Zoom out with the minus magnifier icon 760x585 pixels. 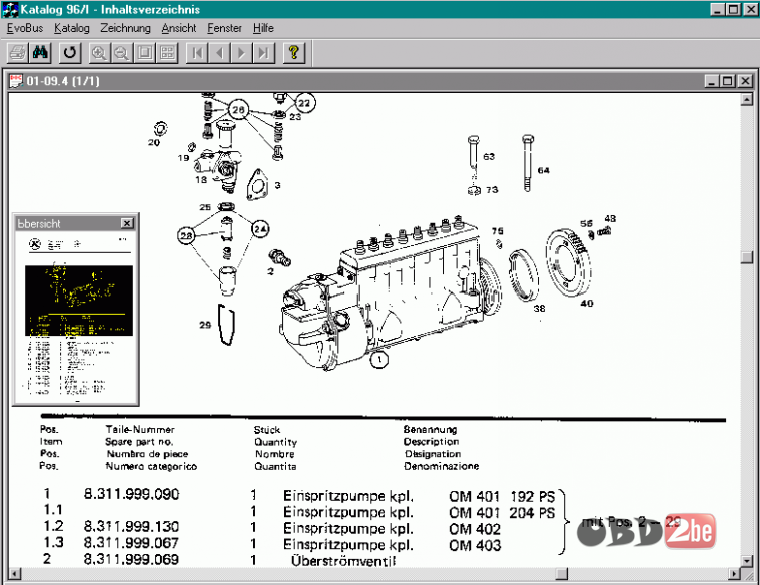coord(122,52)
